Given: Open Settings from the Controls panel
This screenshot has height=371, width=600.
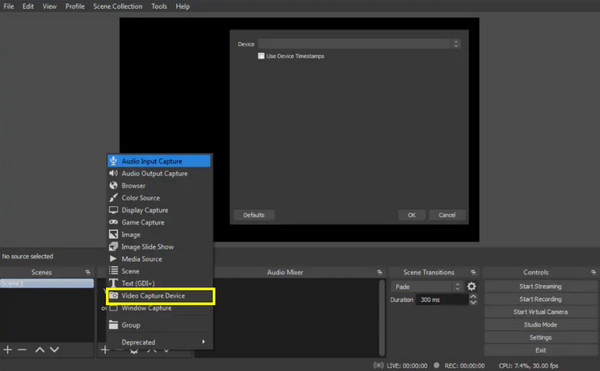Looking at the screenshot, I should (540, 337).
